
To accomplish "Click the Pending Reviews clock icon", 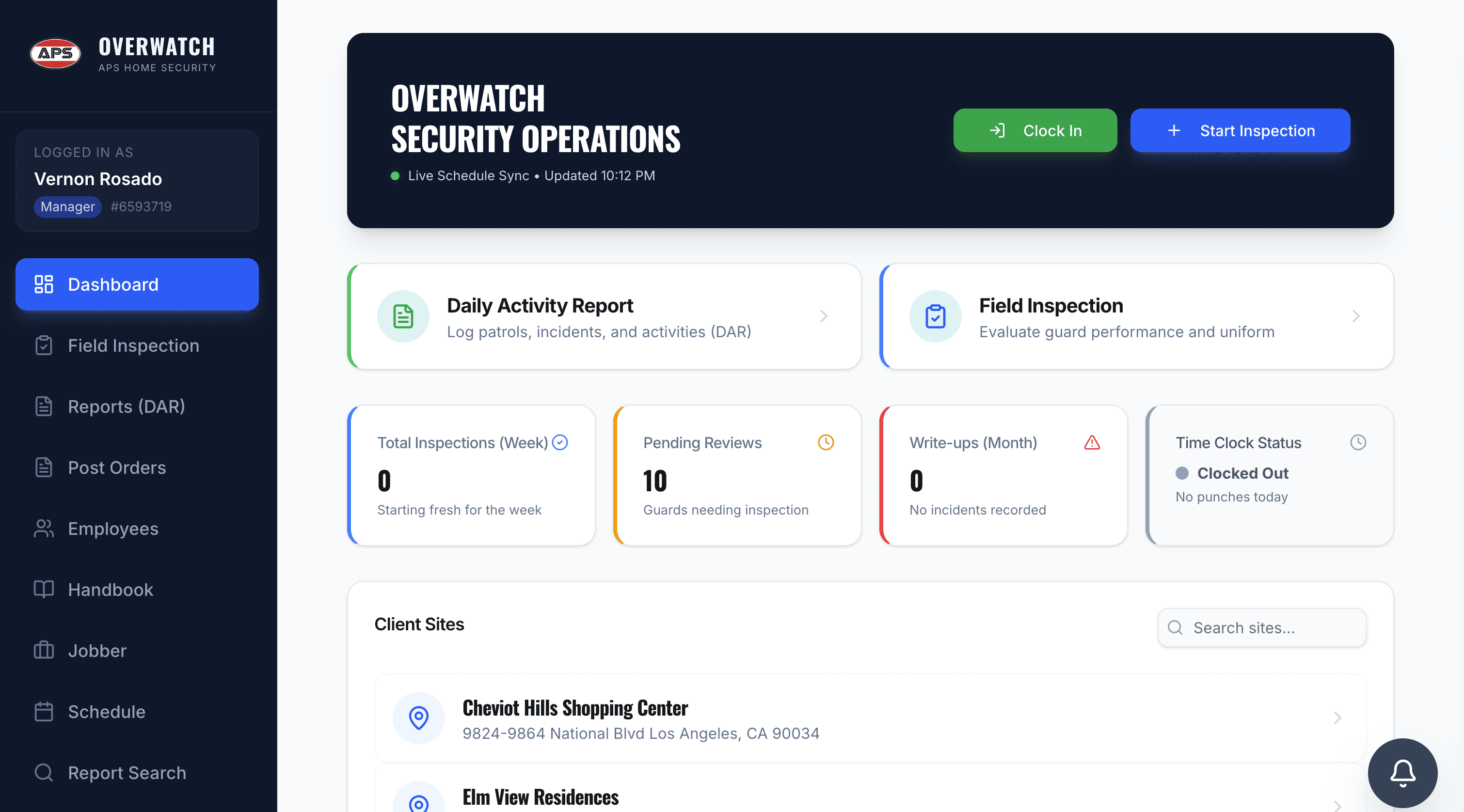I will coord(825,442).
